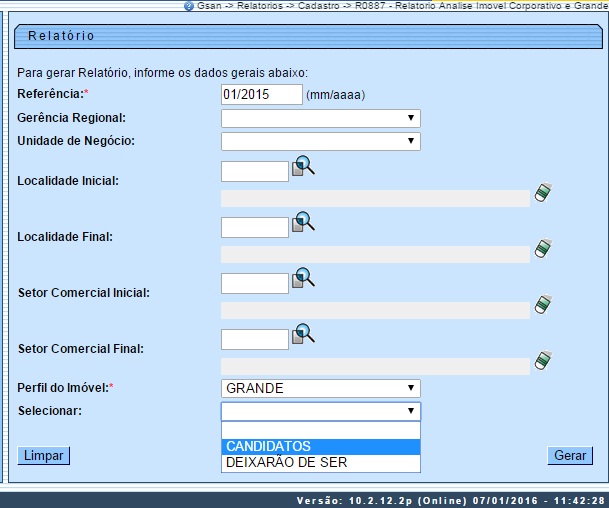The image size is (609, 508).
Task: Search Localidade Inicial with magnifier icon
Action: click(x=303, y=166)
